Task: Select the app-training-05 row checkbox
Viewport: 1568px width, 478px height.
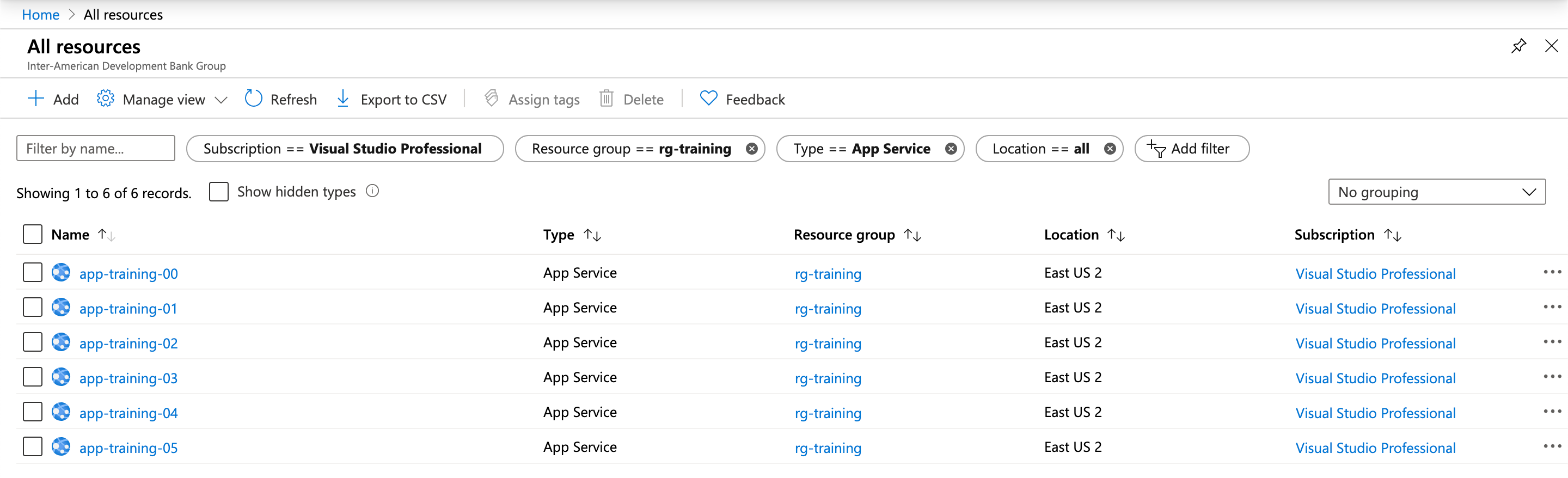Action: pos(32,446)
